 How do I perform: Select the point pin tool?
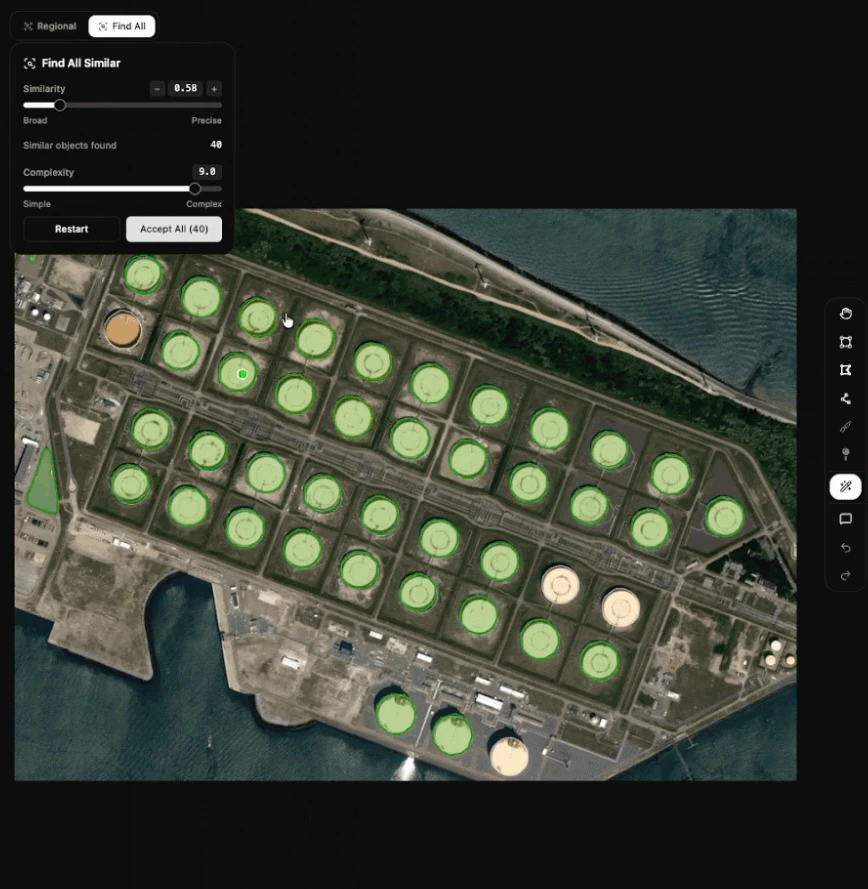(x=845, y=454)
